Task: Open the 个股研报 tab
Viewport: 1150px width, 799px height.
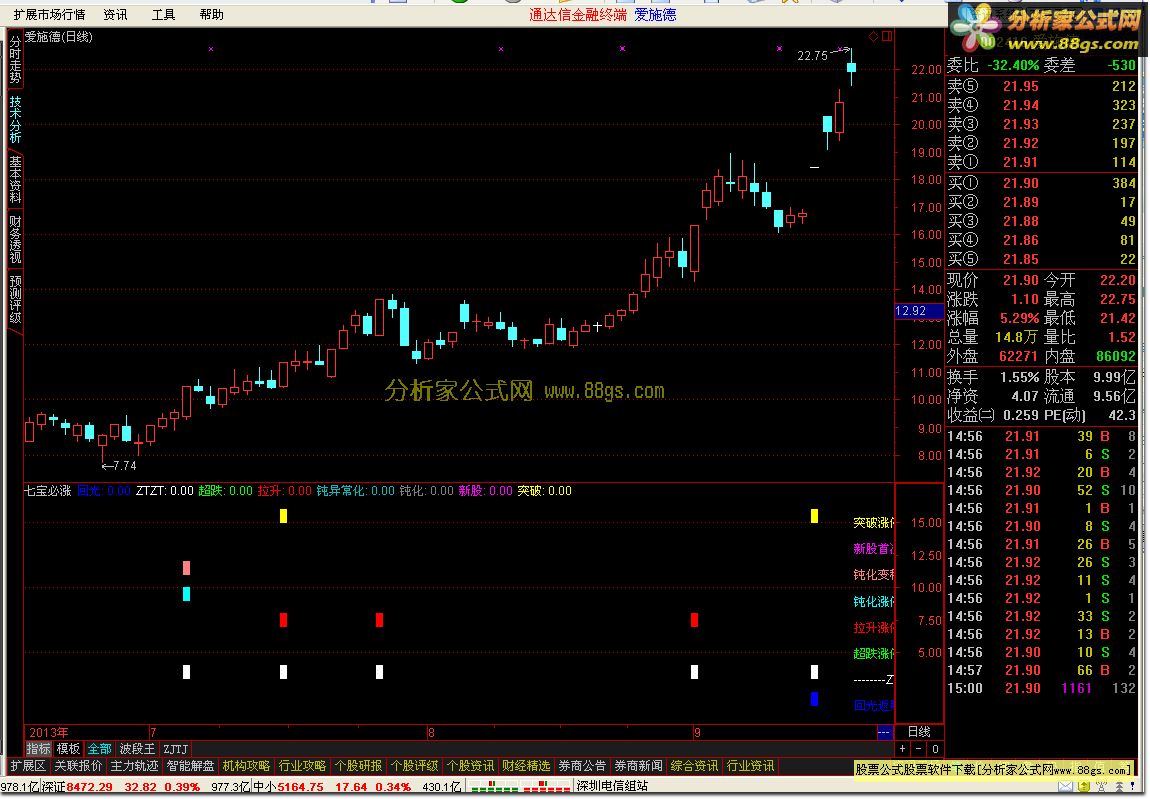Action: point(358,766)
